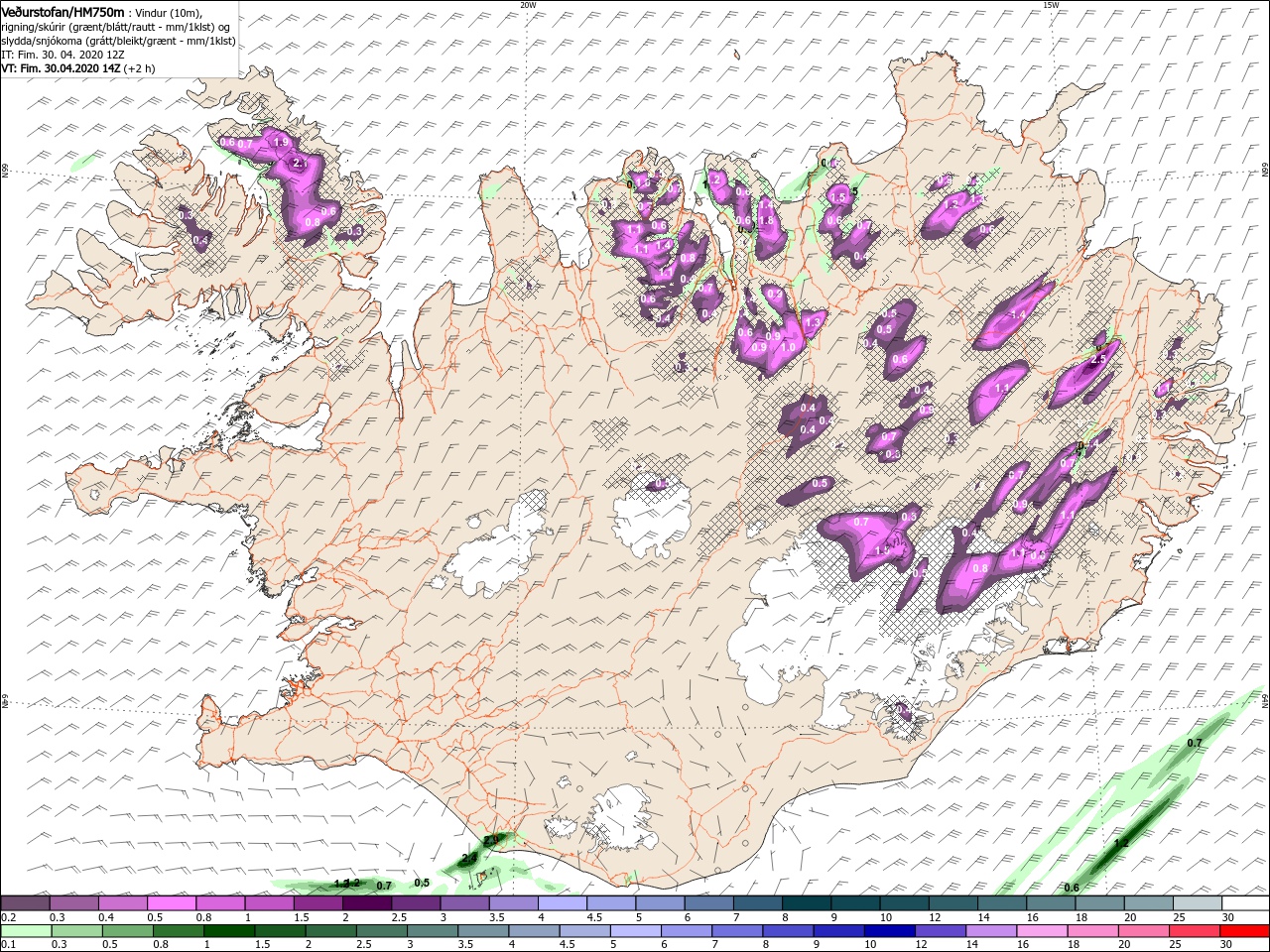Click the 3.5 label in the green legend row

[465, 946]
